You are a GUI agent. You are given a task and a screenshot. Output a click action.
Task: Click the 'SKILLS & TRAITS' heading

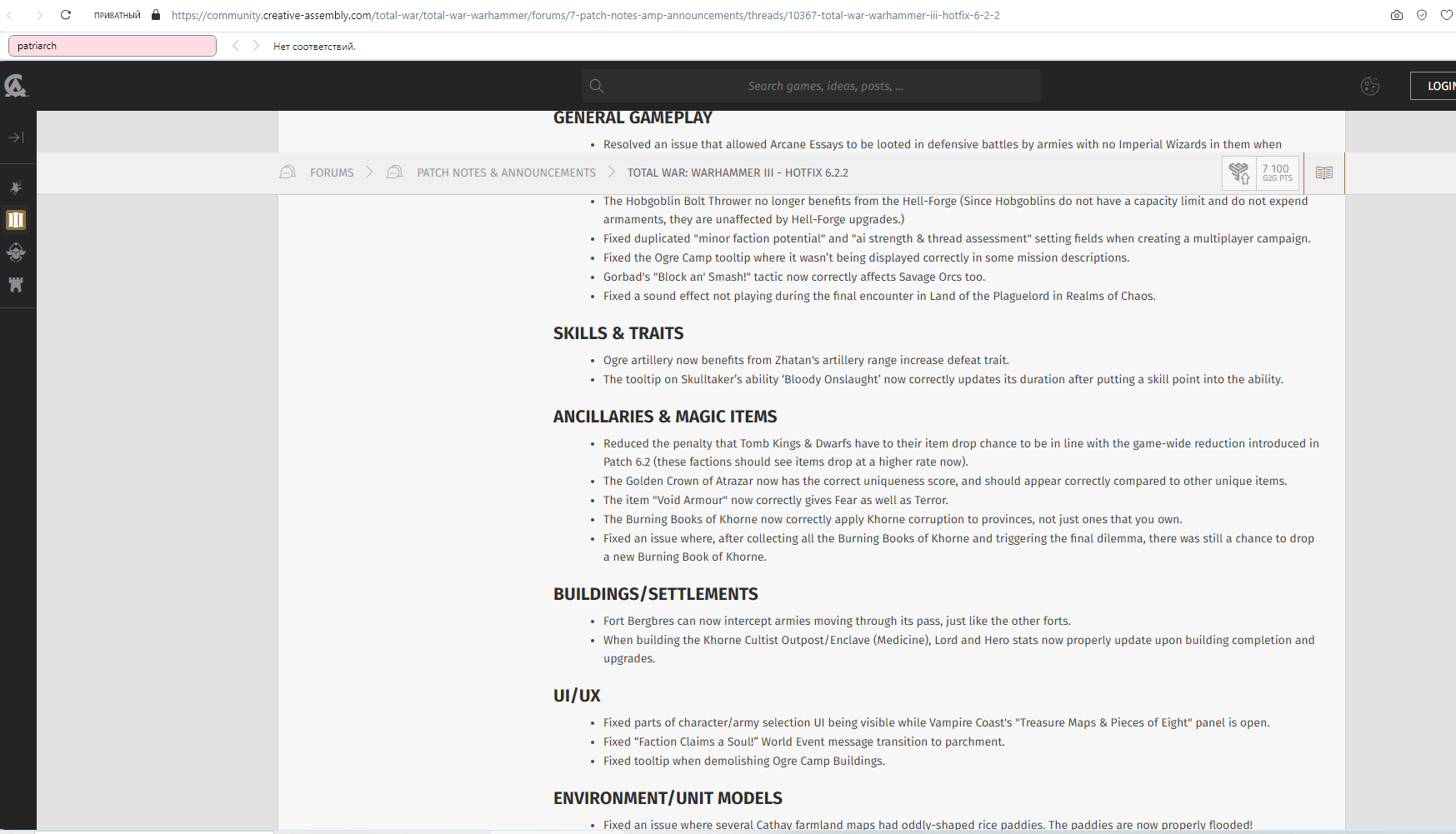(618, 333)
